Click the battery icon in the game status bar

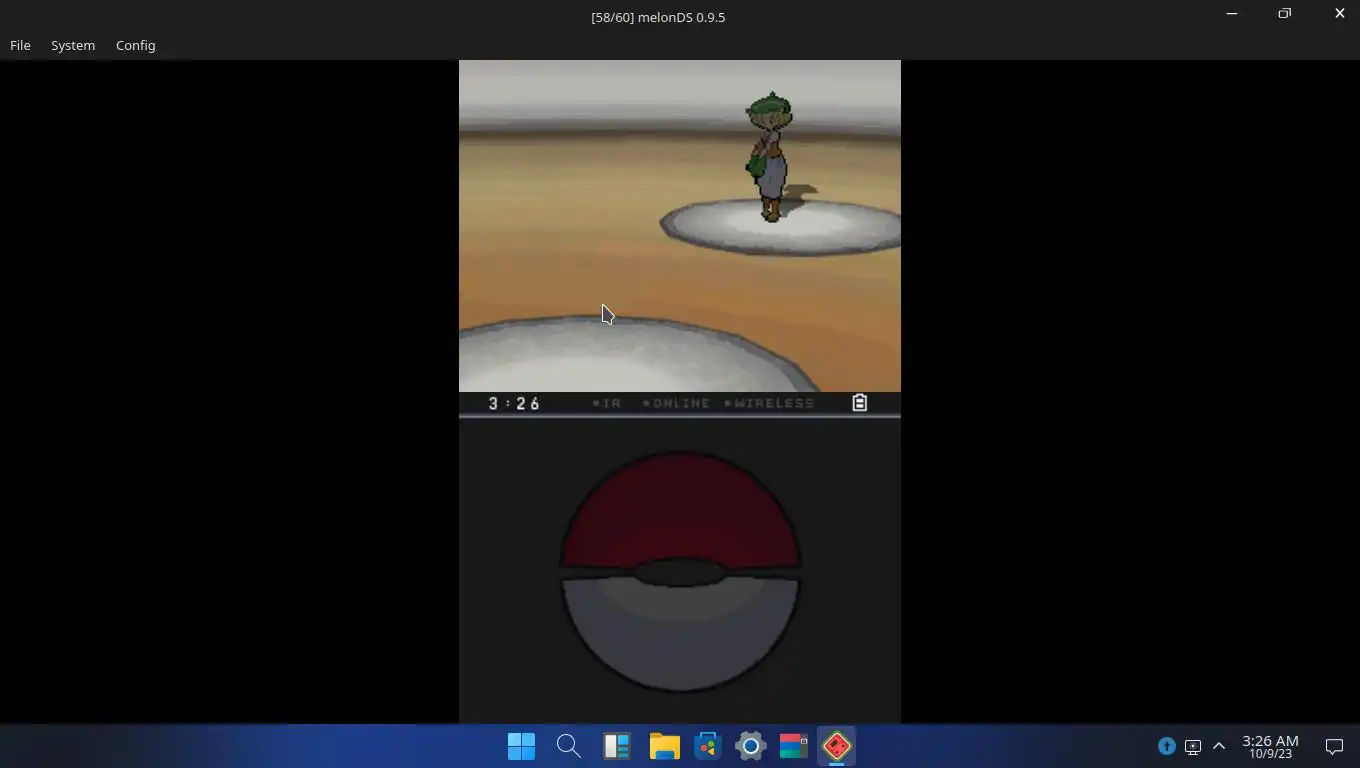[x=859, y=403]
